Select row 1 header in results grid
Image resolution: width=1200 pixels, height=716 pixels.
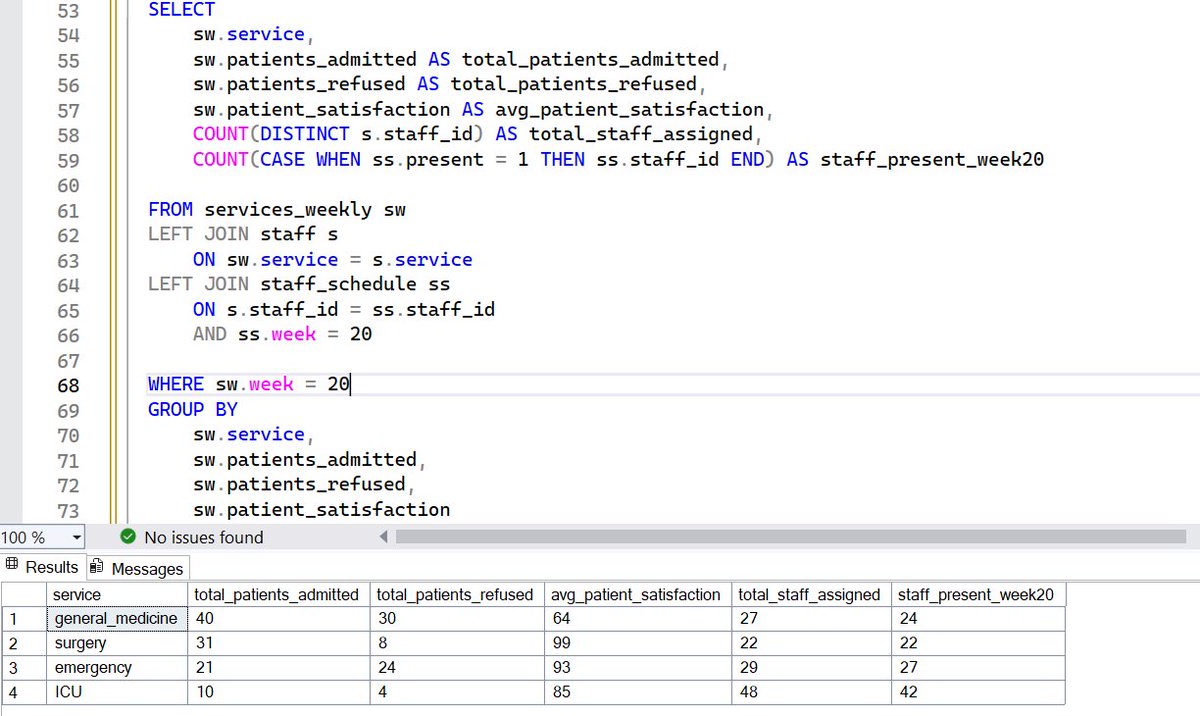[x=23, y=618]
